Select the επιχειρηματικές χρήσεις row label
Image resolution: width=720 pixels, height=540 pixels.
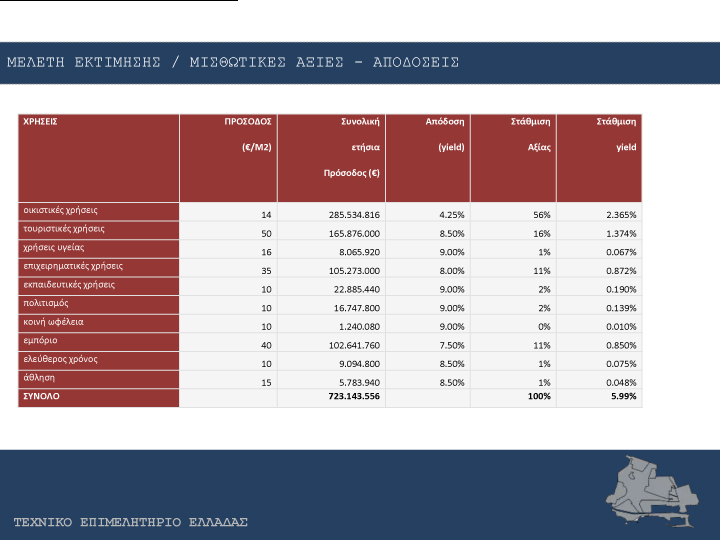click(73, 266)
